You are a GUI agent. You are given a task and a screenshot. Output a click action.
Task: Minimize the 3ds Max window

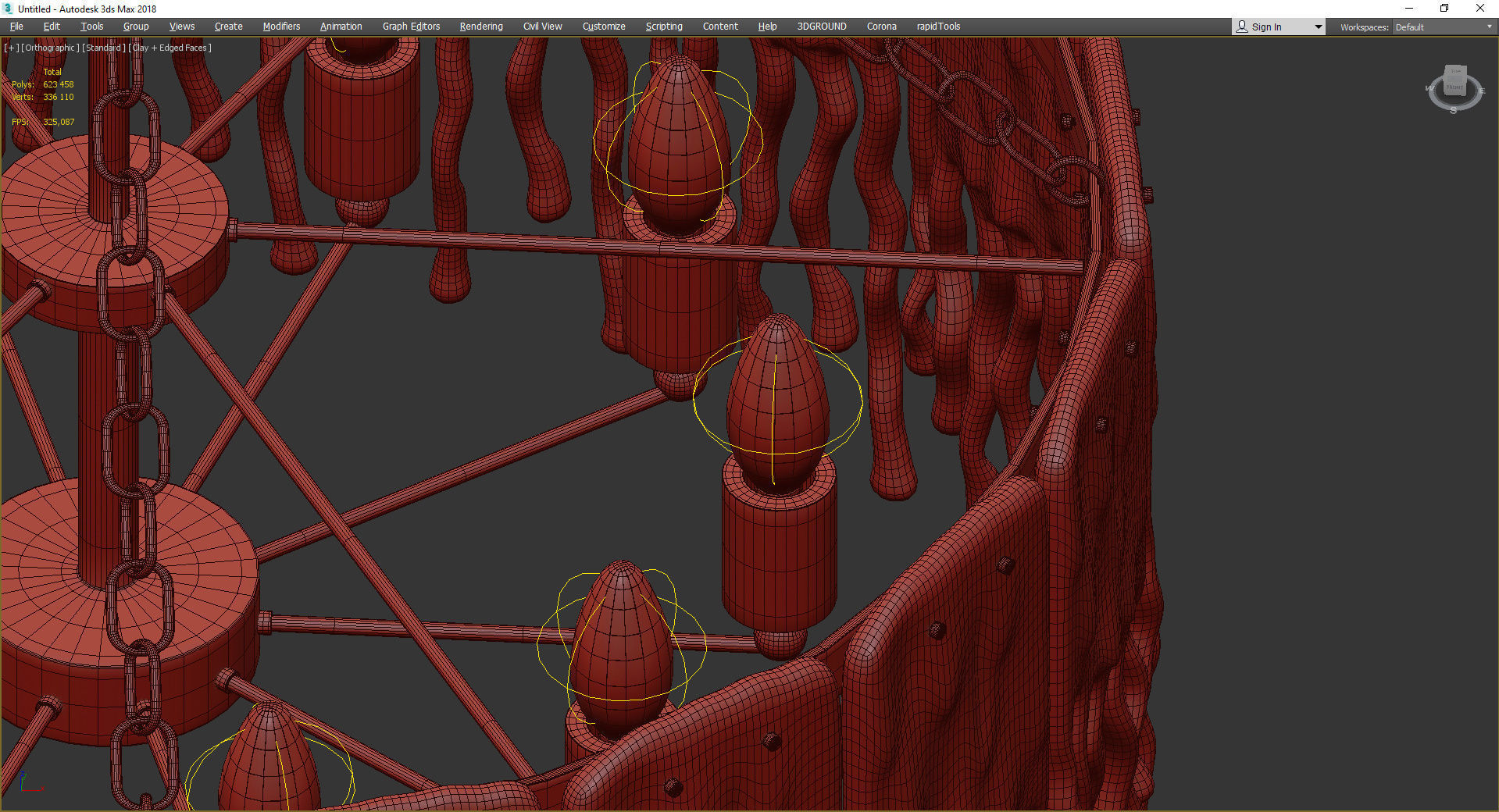(x=1409, y=9)
